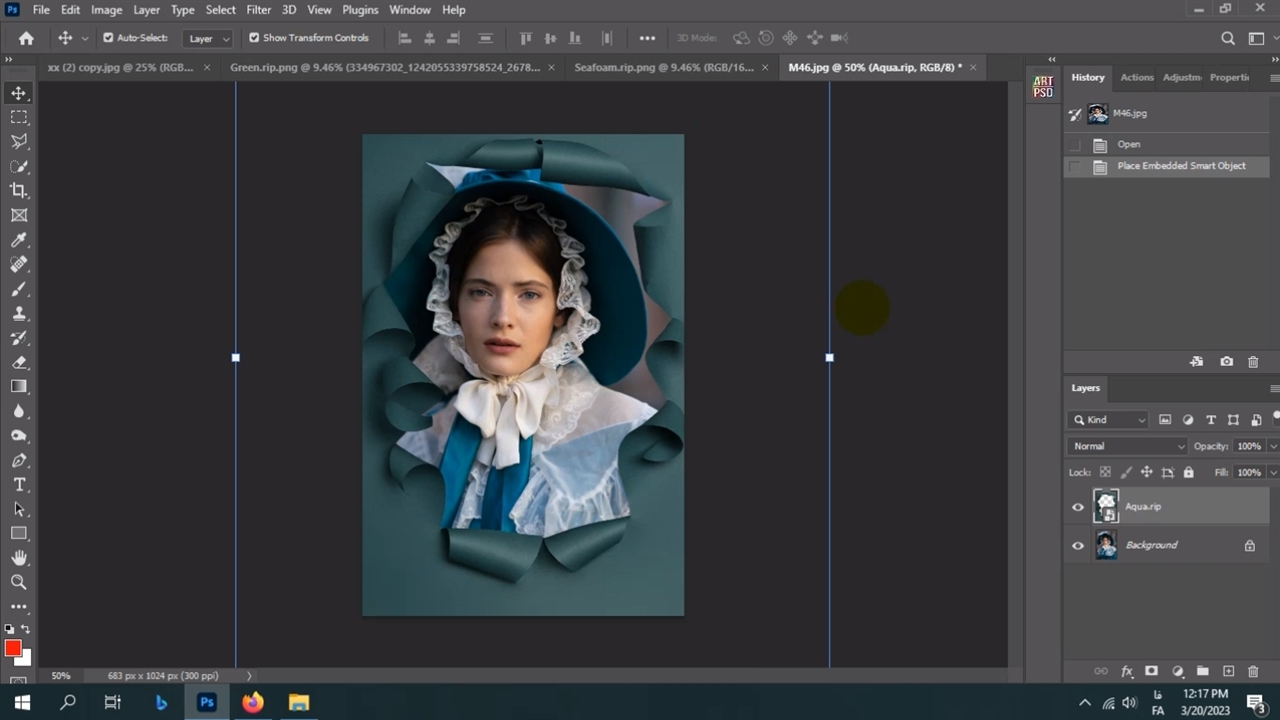Create new snapshot camera icon in History
The image size is (1280, 720).
point(1227,362)
